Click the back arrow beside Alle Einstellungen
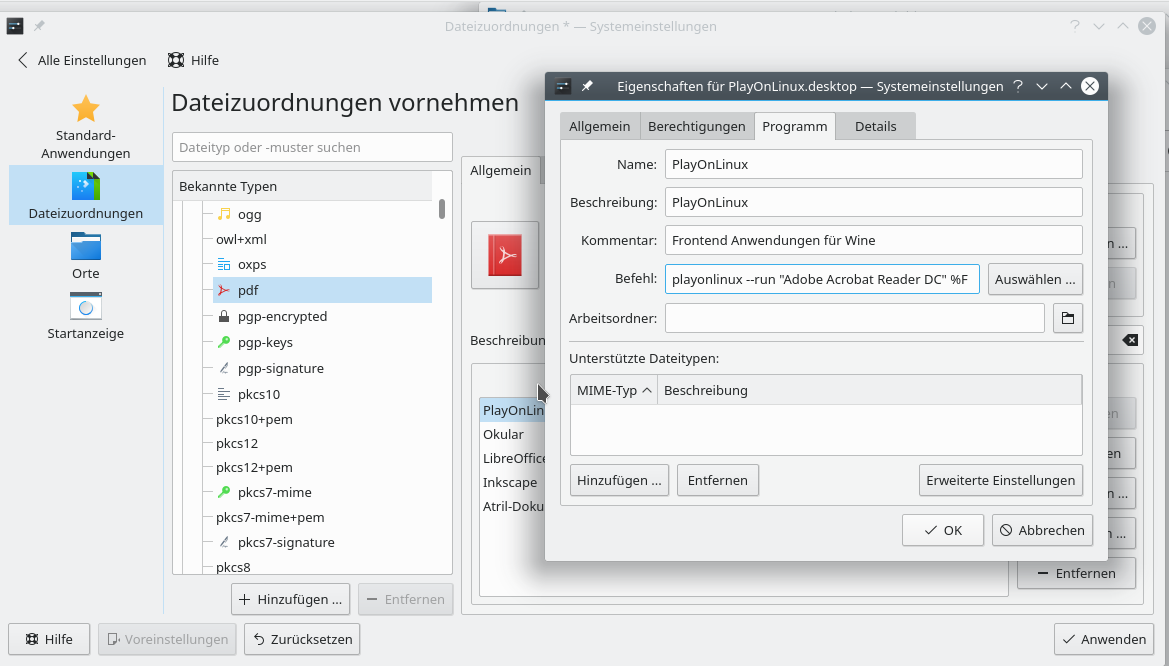 point(22,60)
